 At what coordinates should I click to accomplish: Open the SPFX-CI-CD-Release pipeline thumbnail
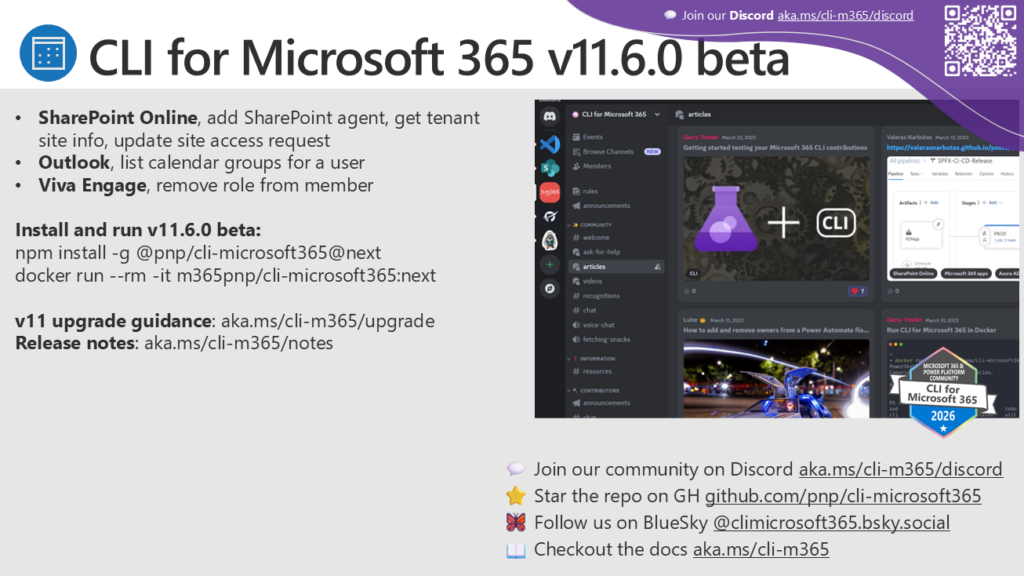[x=952, y=217]
